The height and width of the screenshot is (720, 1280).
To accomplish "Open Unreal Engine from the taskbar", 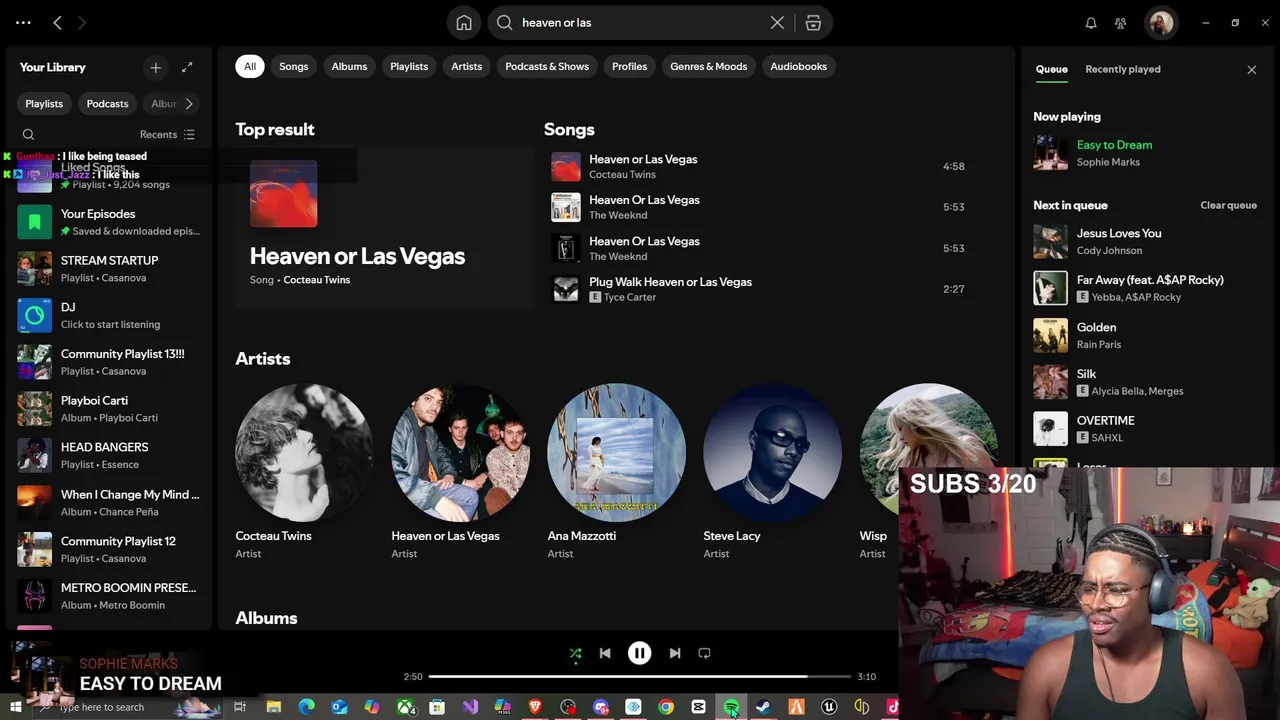I will 829,707.
